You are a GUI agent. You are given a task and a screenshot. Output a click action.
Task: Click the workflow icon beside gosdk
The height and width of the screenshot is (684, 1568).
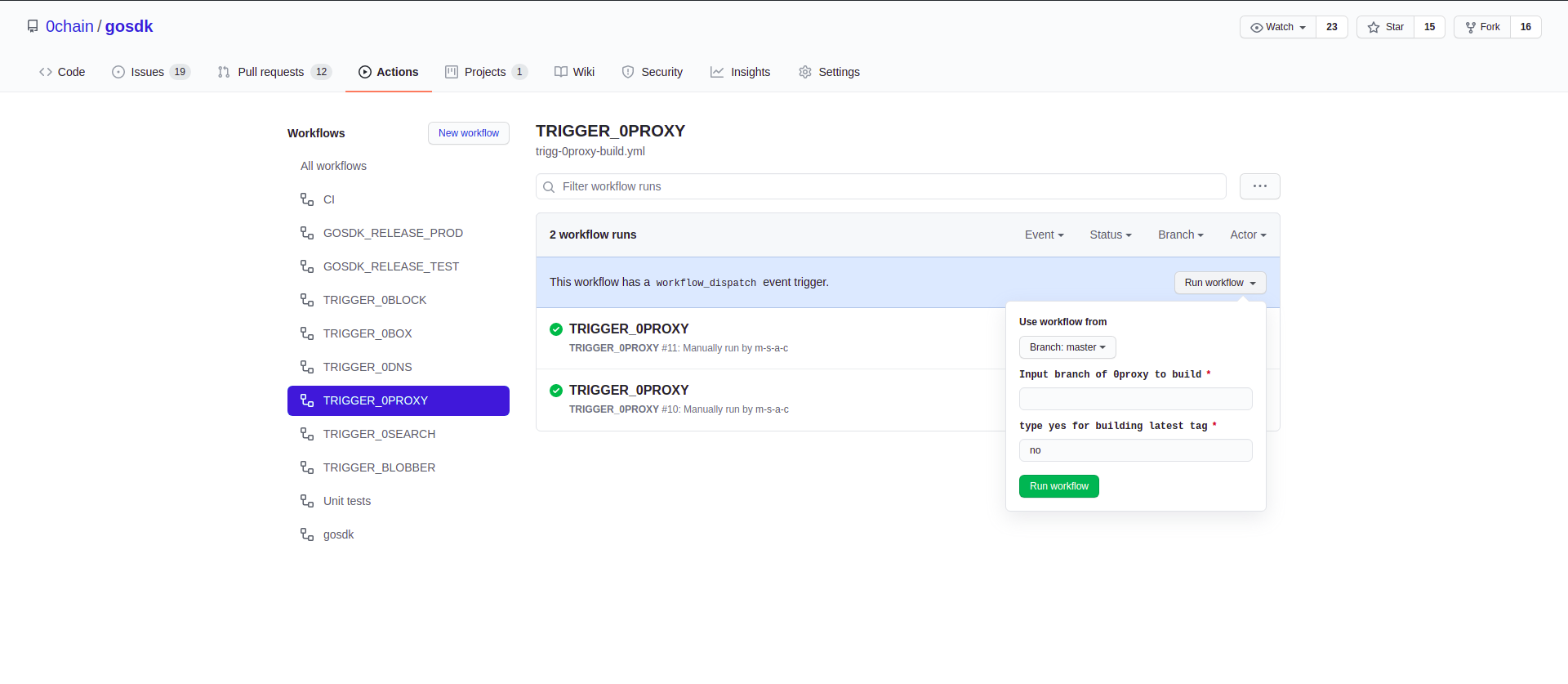(307, 534)
